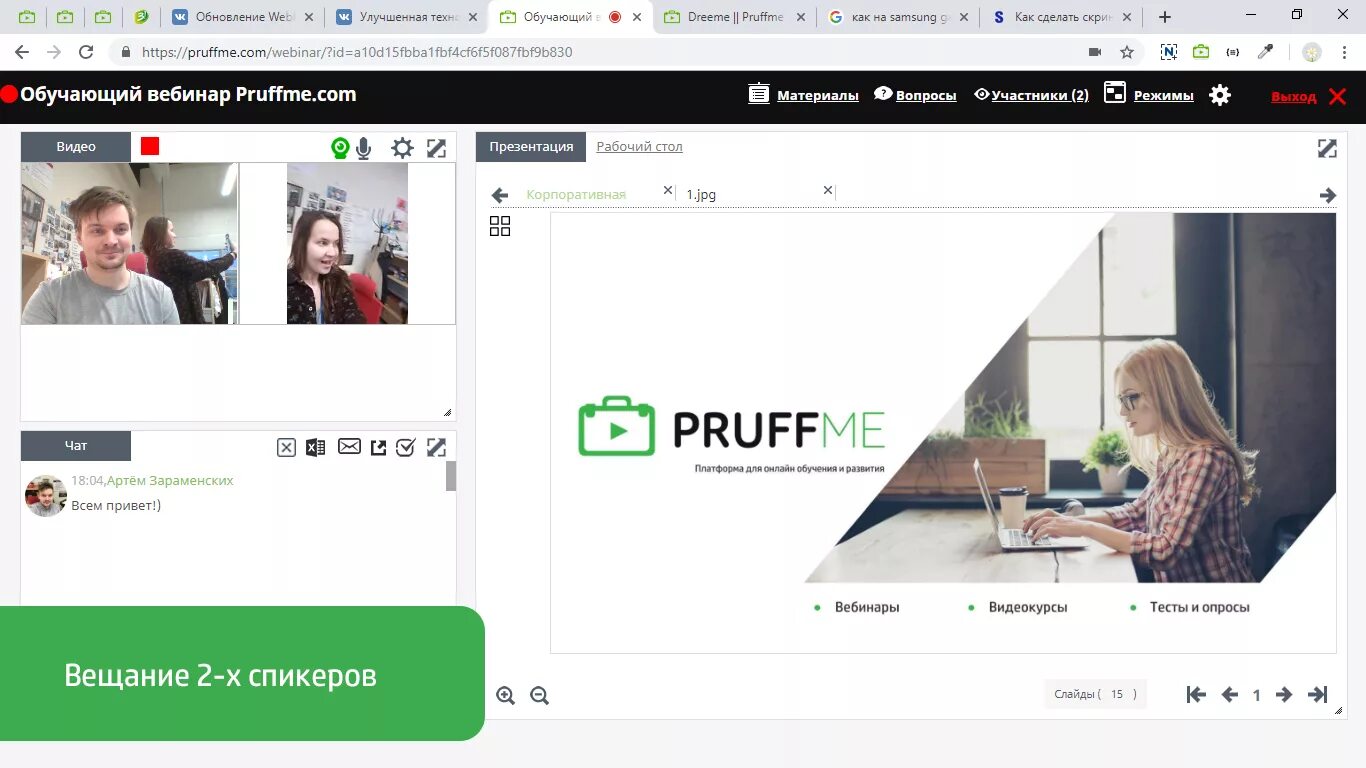Switch to Обновление Web browser tab
The height and width of the screenshot is (768, 1366).
[241, 17]
